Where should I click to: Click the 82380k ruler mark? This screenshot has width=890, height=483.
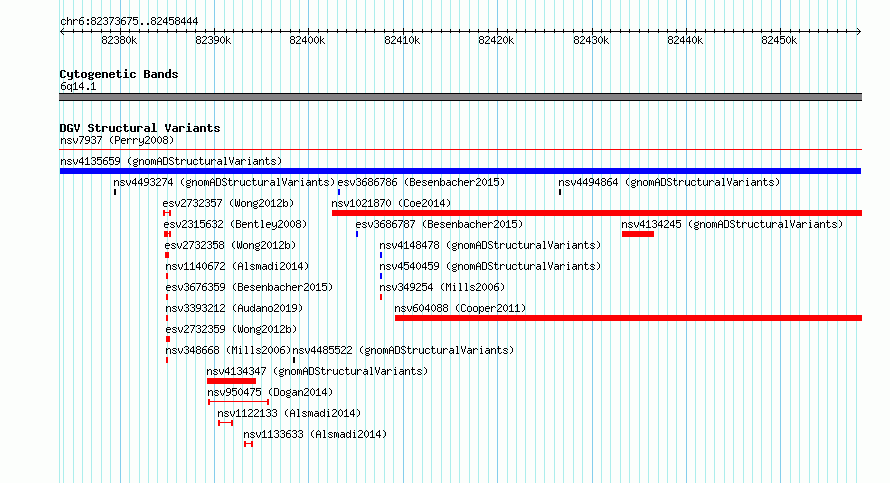tap(119, 40)
